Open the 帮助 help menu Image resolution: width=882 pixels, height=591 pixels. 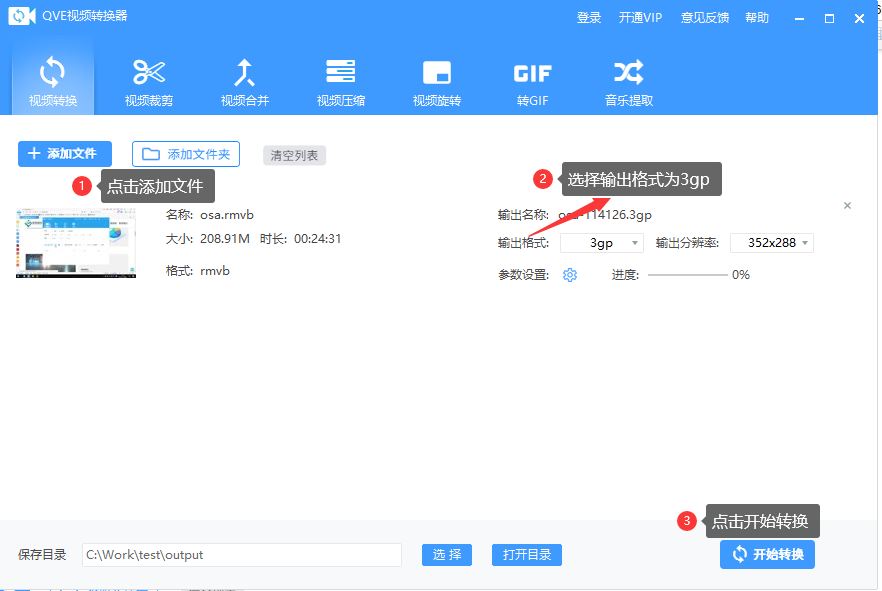(x=757, y=18)
